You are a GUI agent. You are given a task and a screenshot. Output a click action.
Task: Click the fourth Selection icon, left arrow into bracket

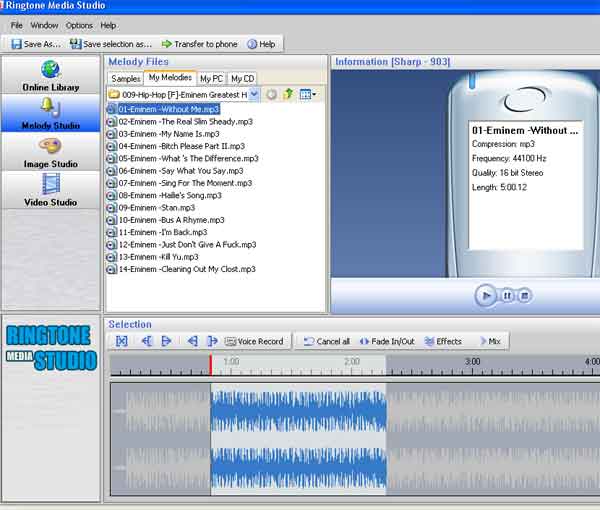click(x=192, y=341)
